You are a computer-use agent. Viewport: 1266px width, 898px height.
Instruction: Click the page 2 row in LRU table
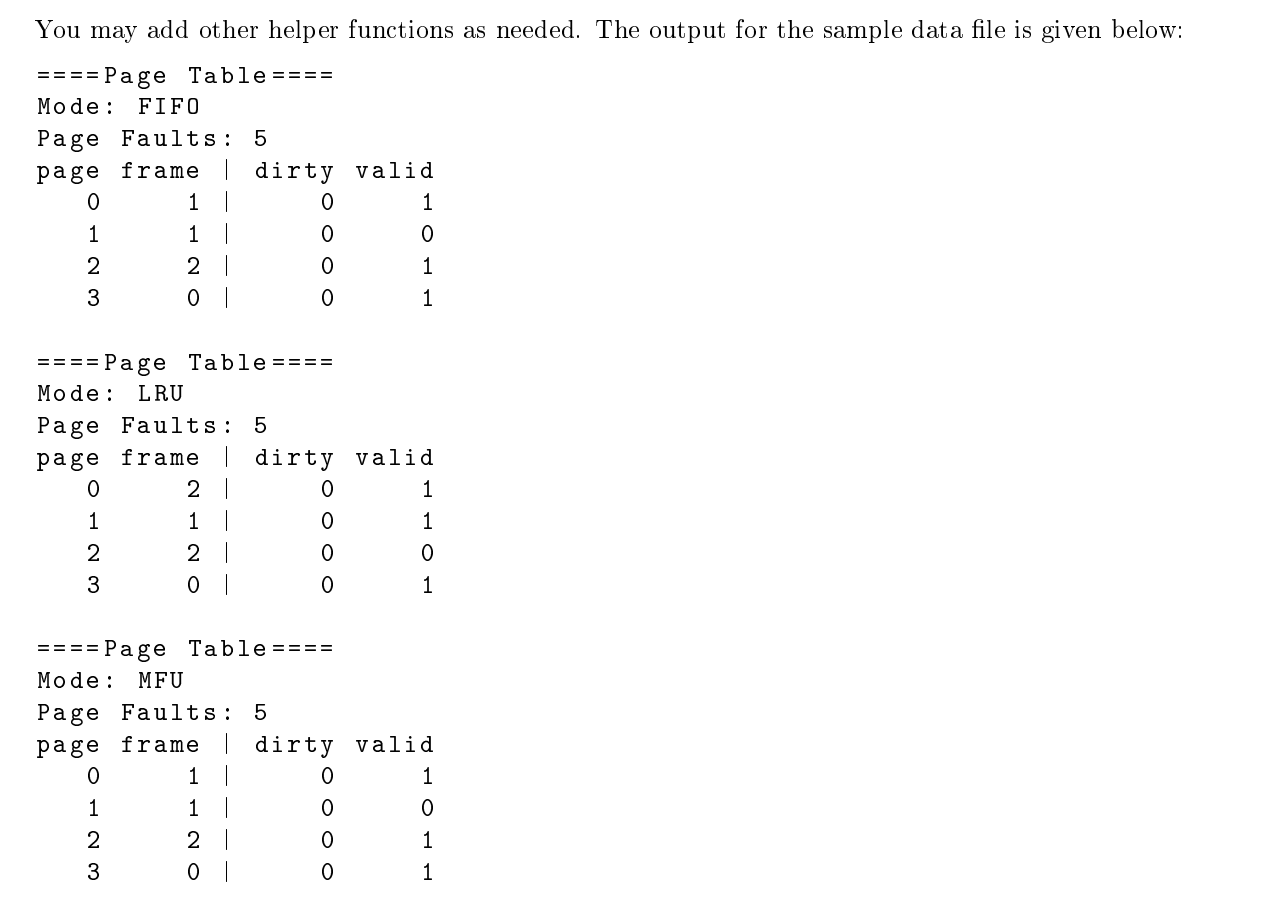pos(260,553)
